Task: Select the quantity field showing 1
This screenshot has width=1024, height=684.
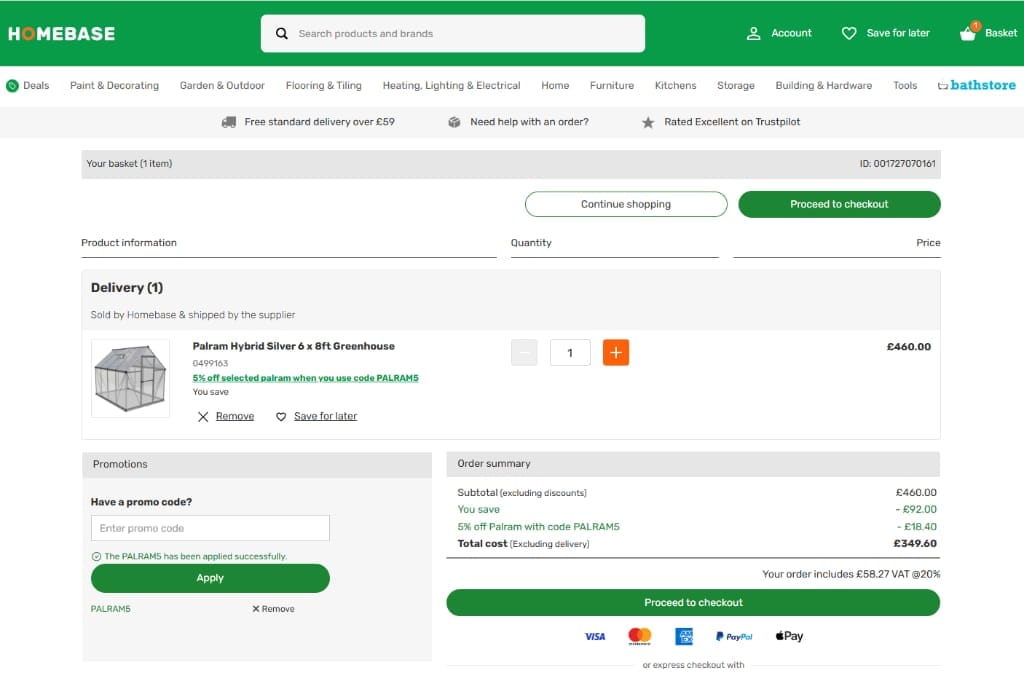Action: coord(570,353)
